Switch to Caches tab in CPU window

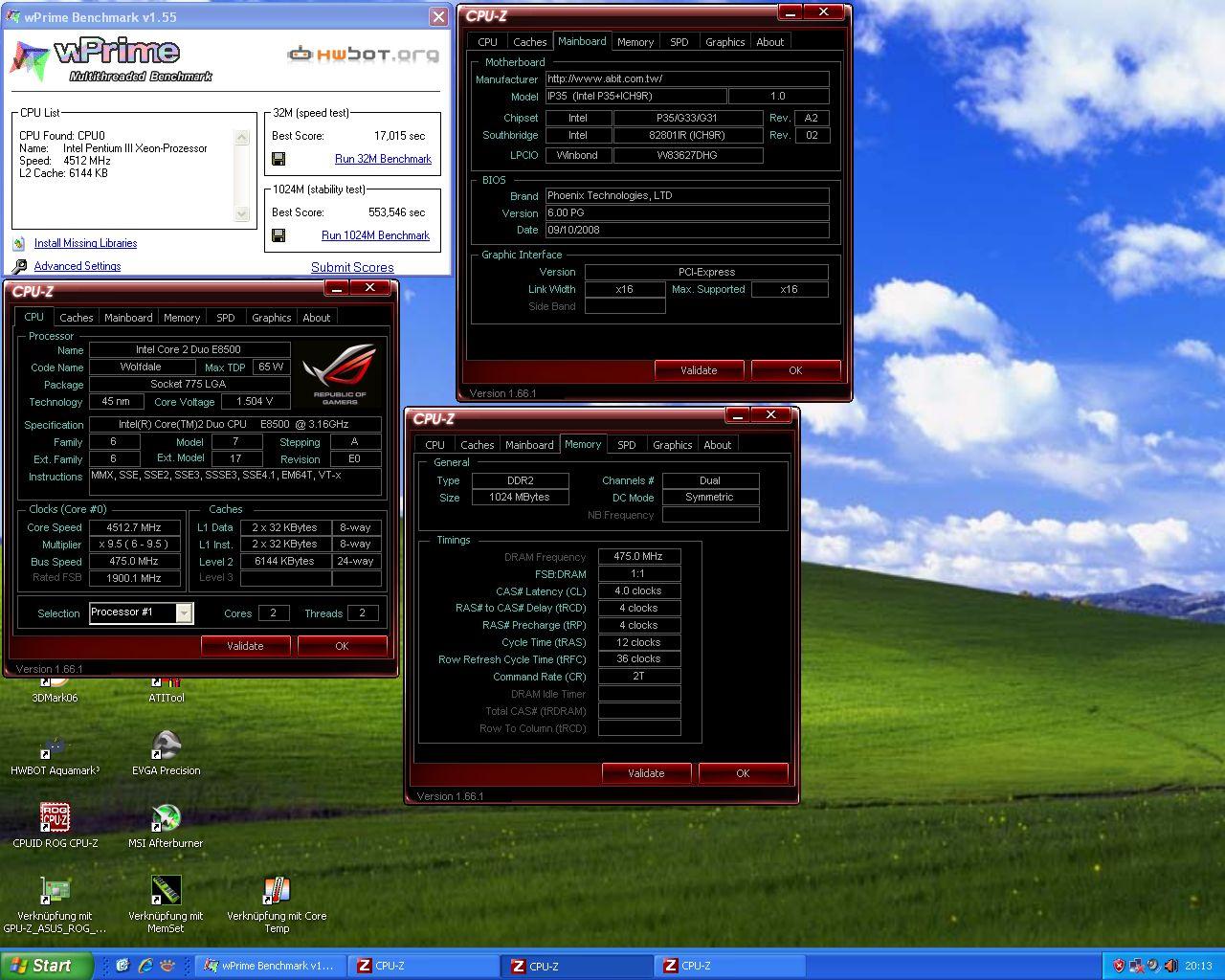(77, 318)
